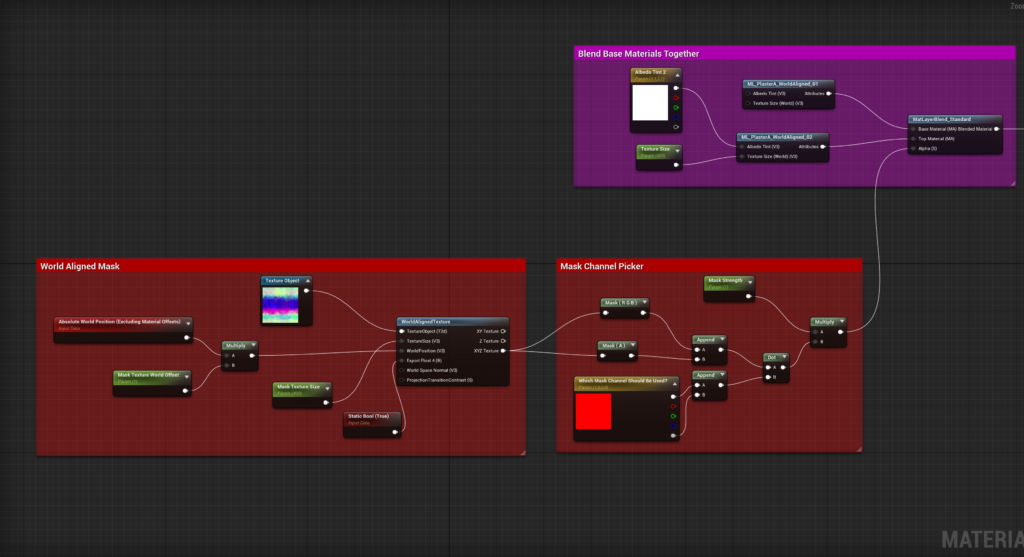Click the red channel pin on Albedo Tint 2
This screenshot has width=1024, height=557.
tap(676, 97)
